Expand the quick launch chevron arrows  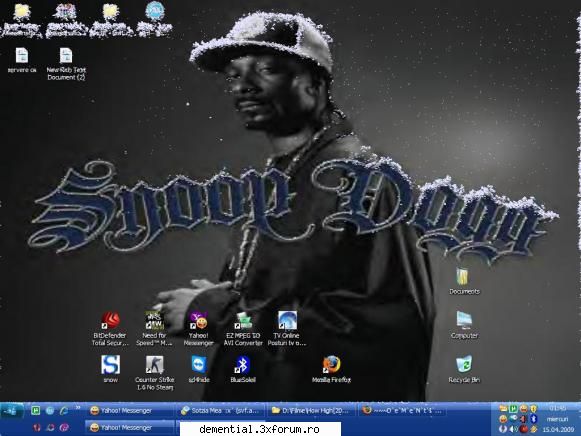click(x=78, y=408)
